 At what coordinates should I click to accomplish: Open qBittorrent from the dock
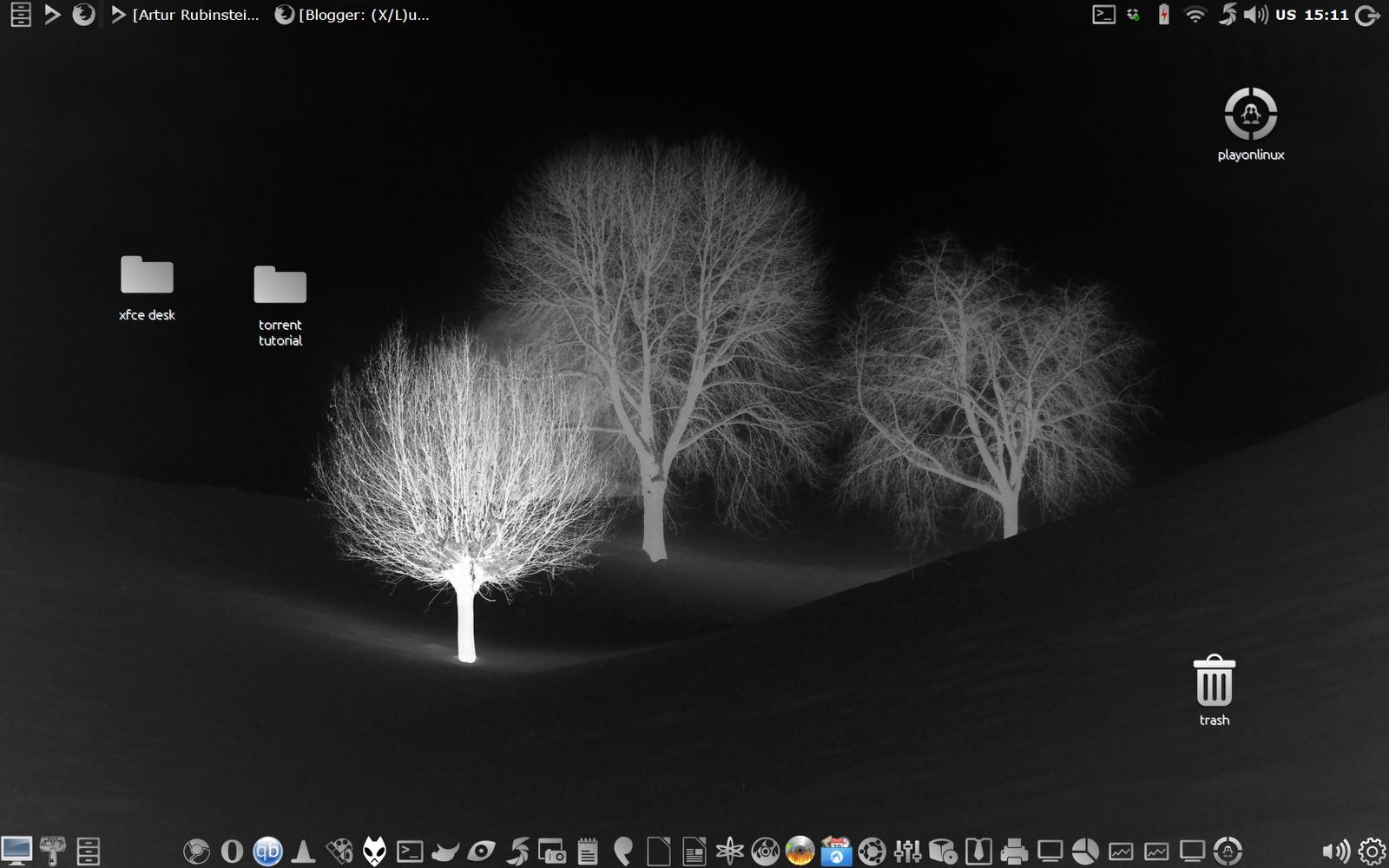267,852
